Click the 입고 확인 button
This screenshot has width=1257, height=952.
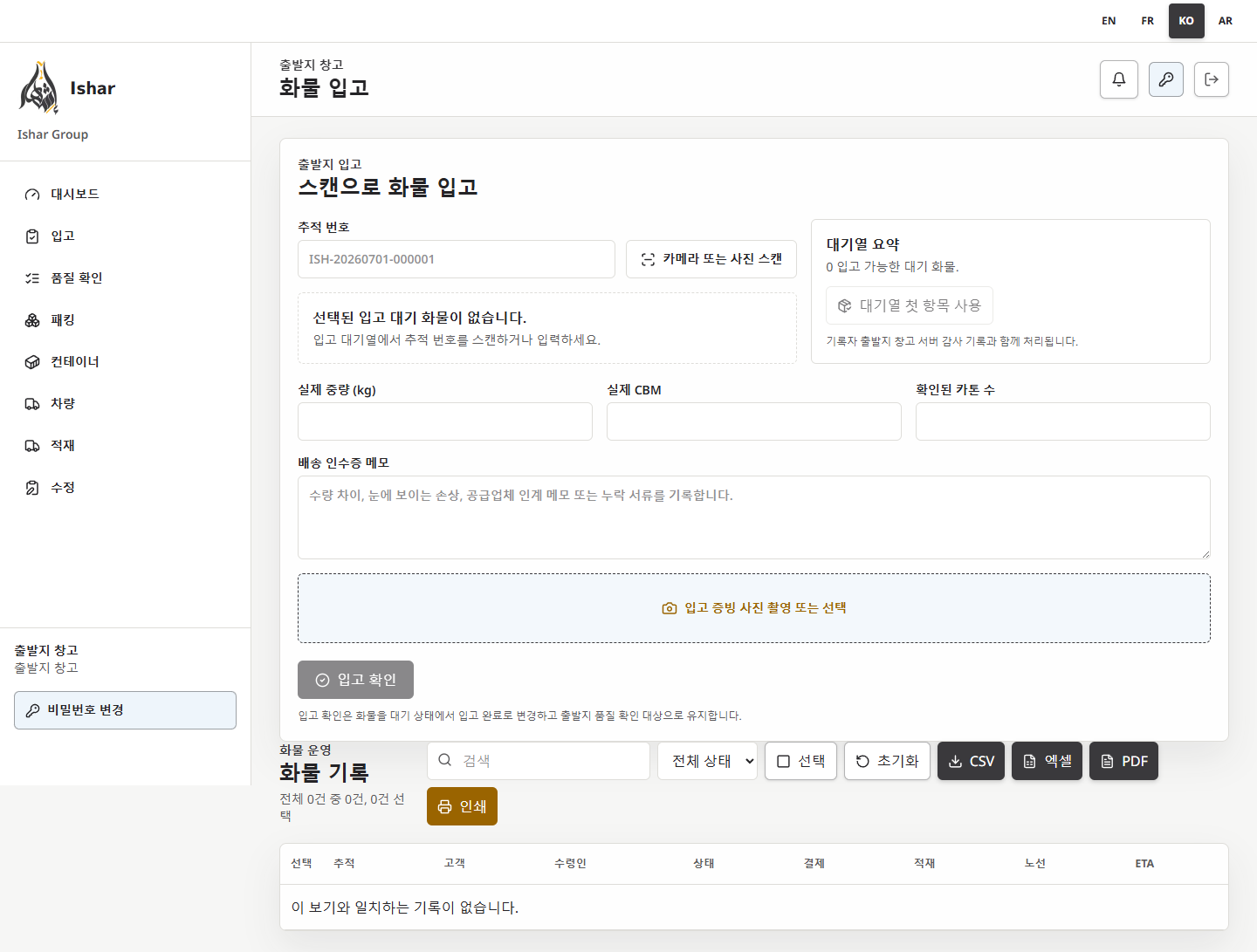(355, 680)
